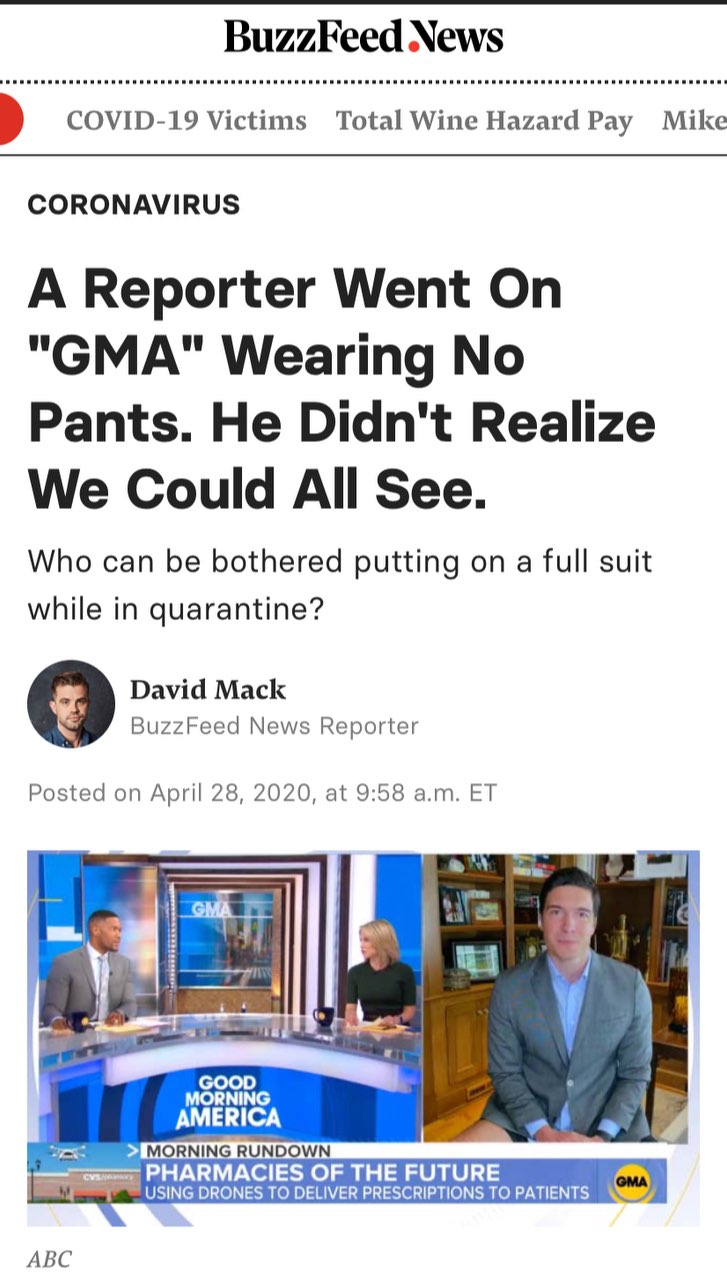Tap the 'A Reporter Went On GMA' headline
Viewport: 727px width, 1280px height.
[341, 389]
